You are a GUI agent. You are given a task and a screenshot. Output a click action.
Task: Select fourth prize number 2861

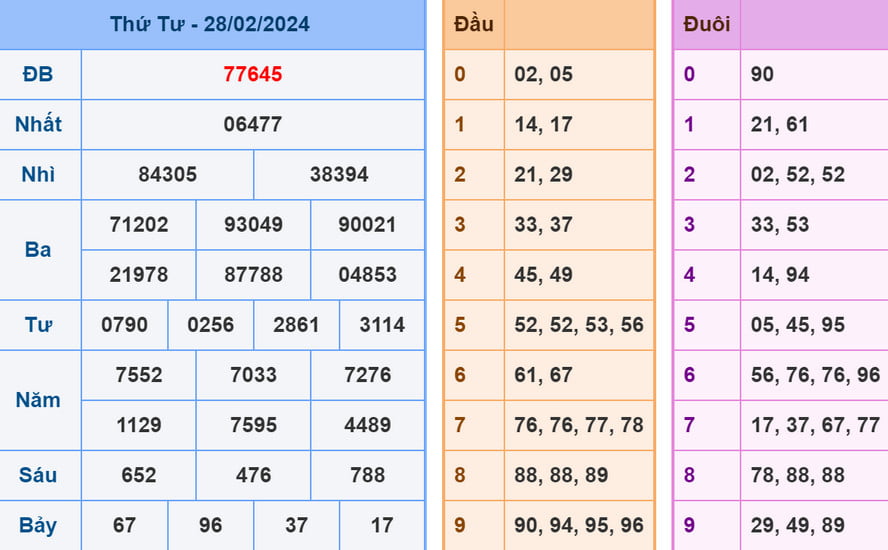point(296,324)
